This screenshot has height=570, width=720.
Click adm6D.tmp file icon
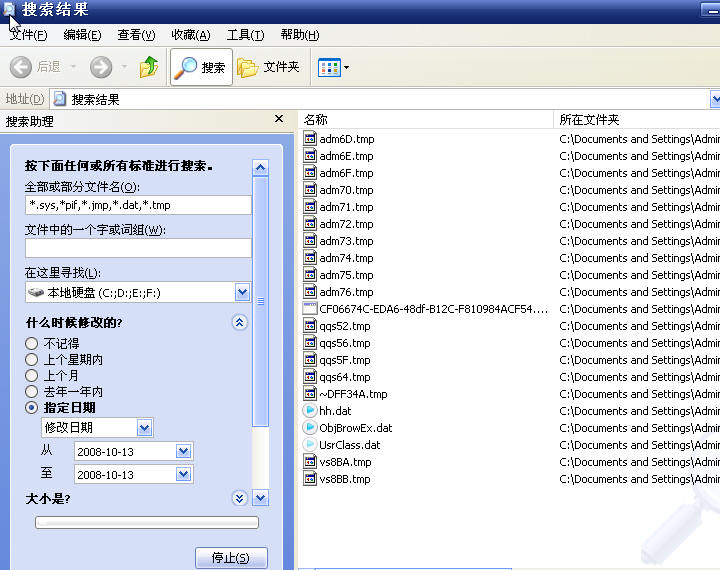(310, 138)
